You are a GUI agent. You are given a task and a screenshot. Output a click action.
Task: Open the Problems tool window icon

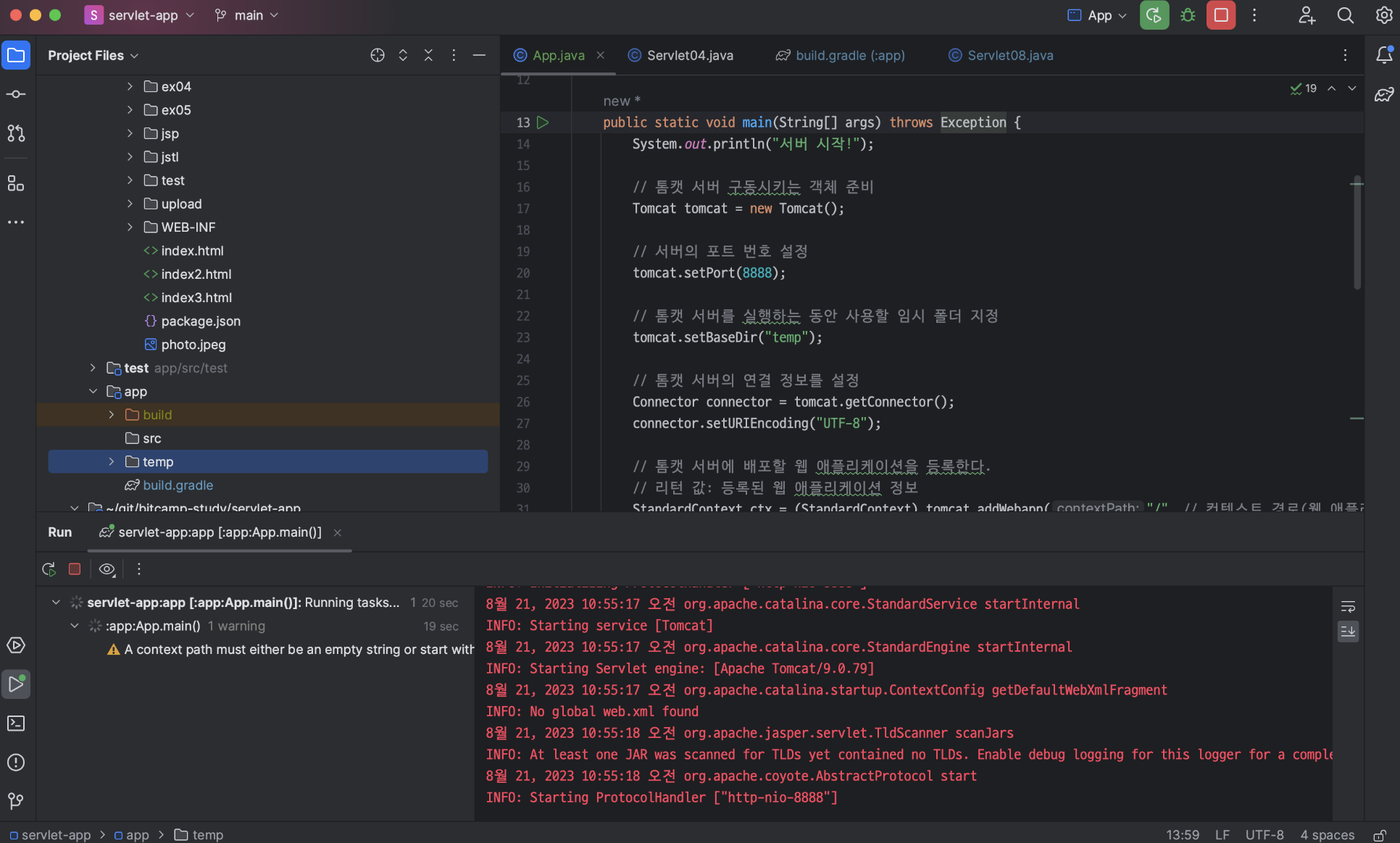coord(16,762)
